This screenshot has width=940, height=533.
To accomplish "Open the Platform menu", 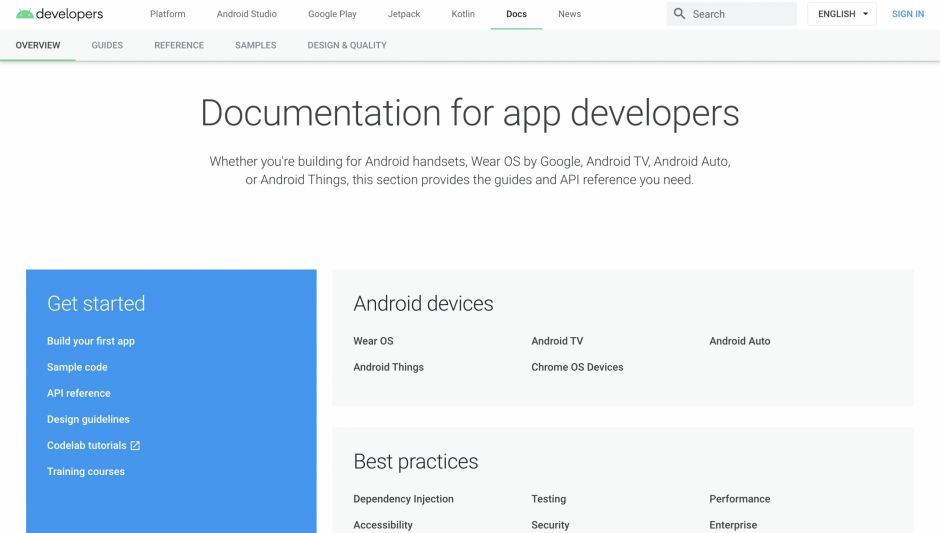I will [168, 14].
